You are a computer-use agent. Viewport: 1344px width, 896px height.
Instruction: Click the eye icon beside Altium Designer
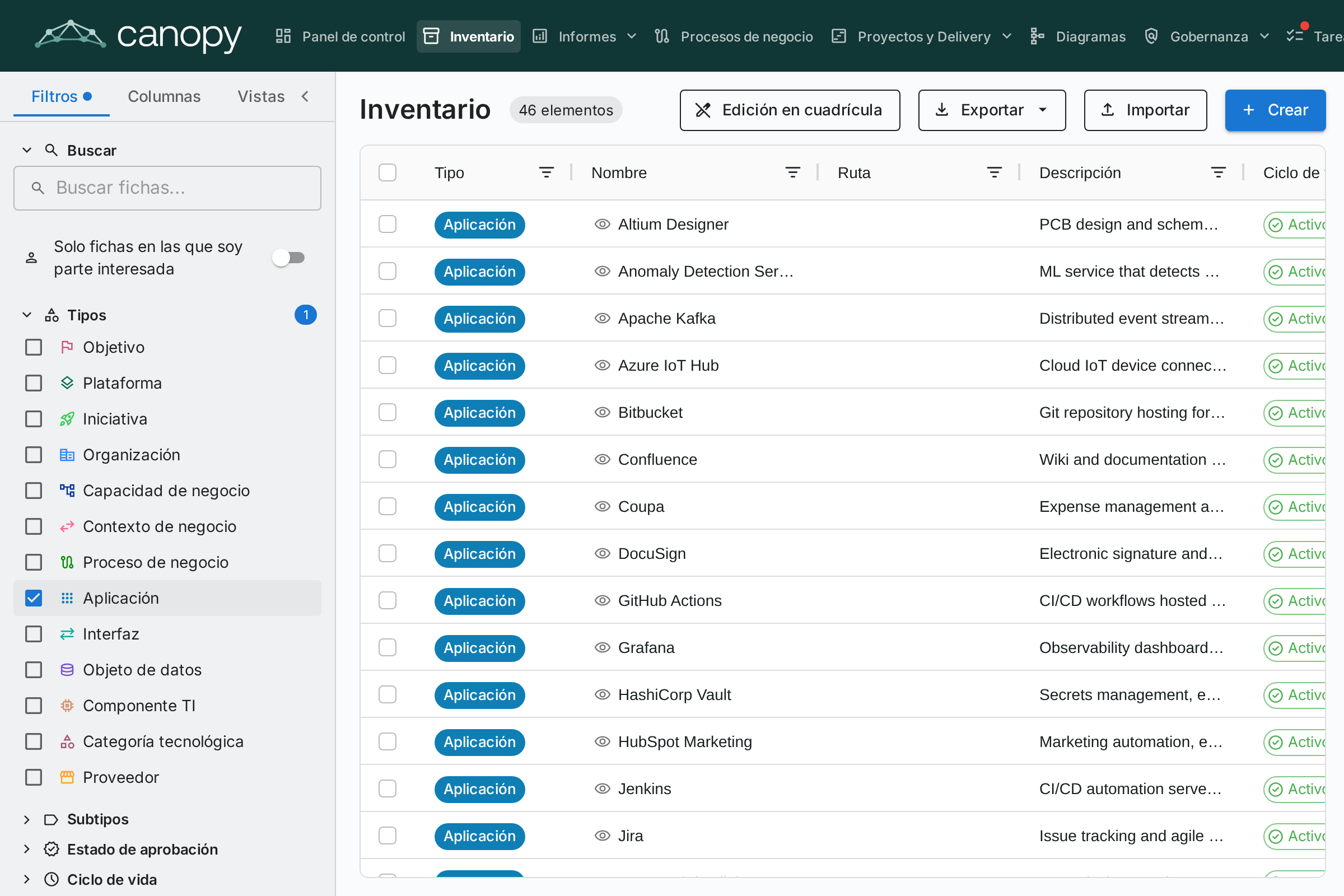[x=603, y=224]
